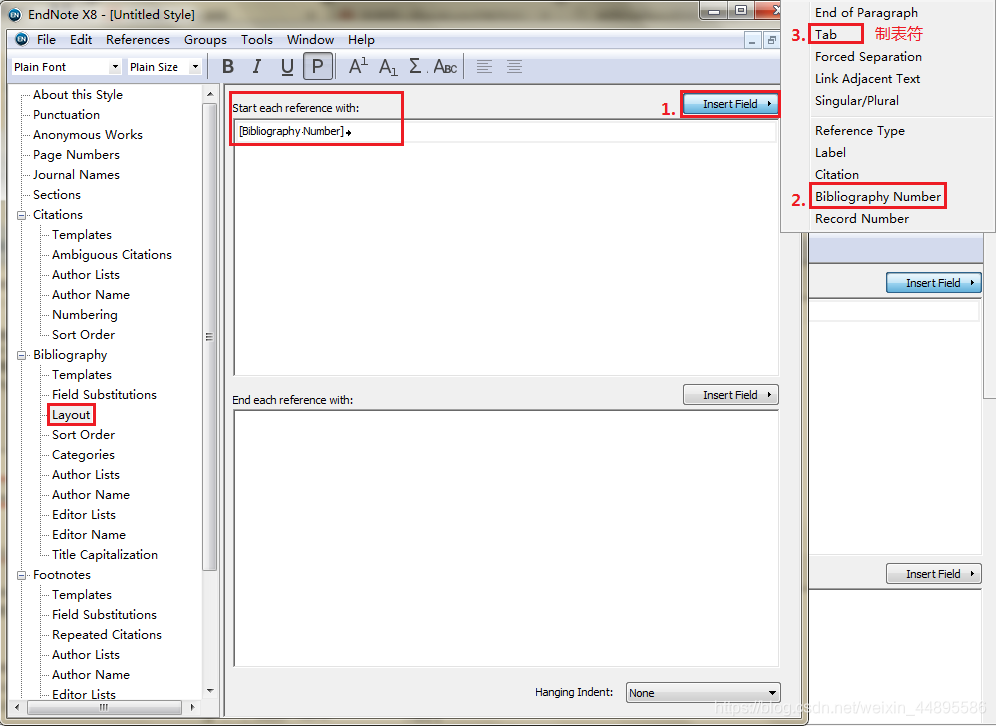
Task: Collapse the Citations tree node
Action: (22, 215)
